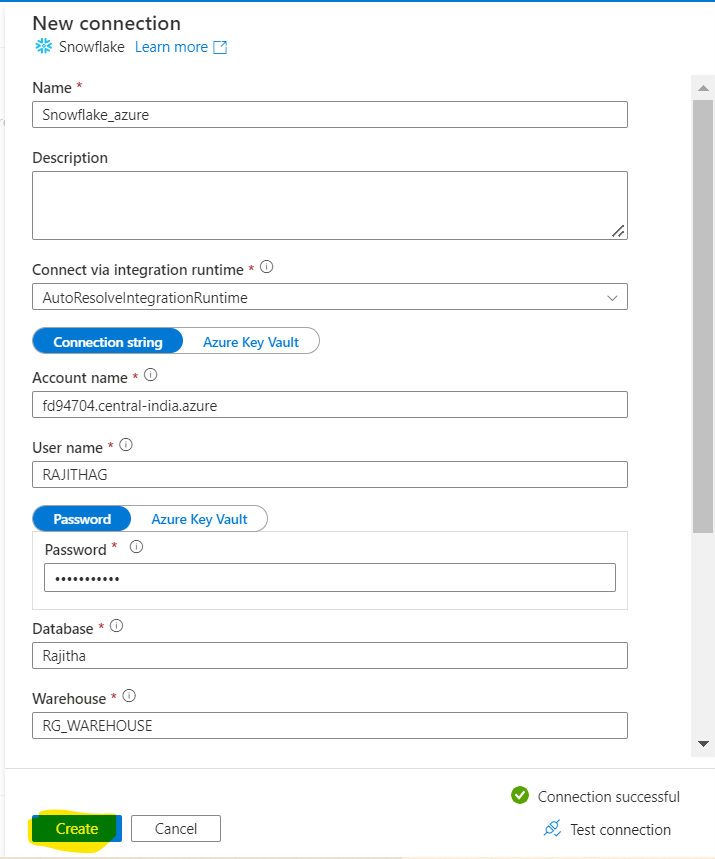Screen dimensions: 715x859
Task: Click the scrollbar up arrow
Action: [703, 89]
